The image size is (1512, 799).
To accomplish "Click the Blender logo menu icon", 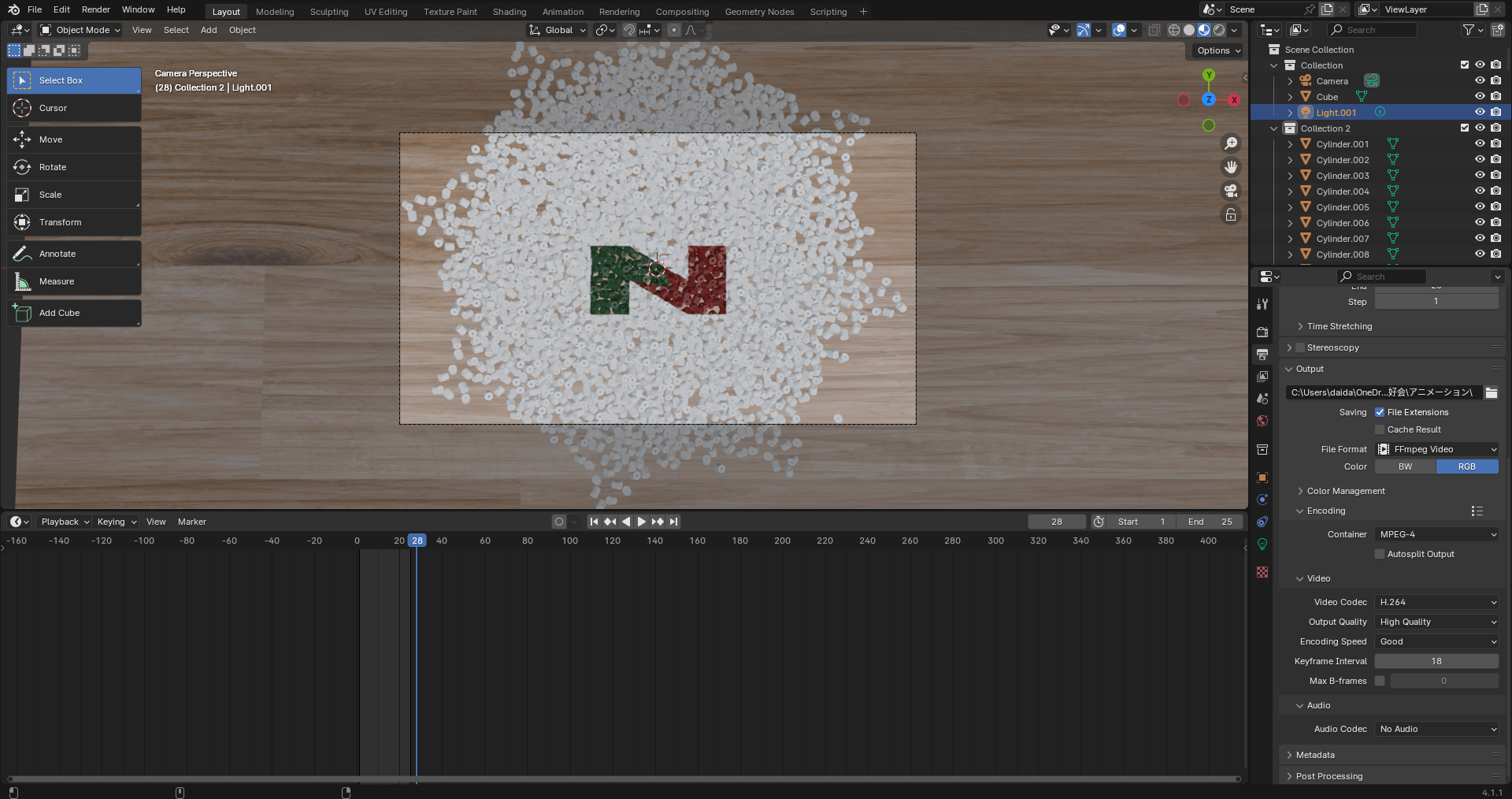I will point(13,9).
